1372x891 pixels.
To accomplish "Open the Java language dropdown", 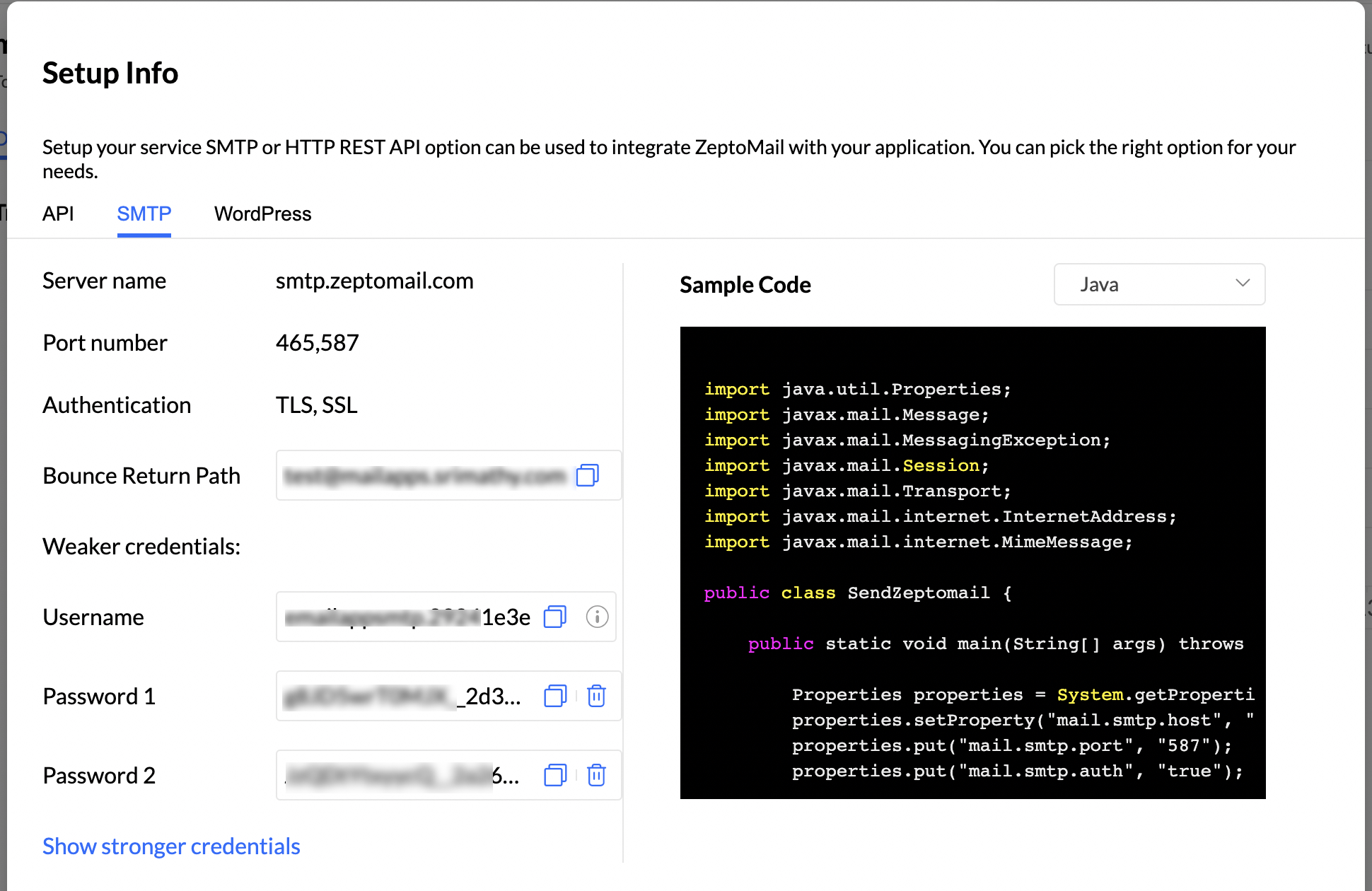I will tap(1158, 284).
